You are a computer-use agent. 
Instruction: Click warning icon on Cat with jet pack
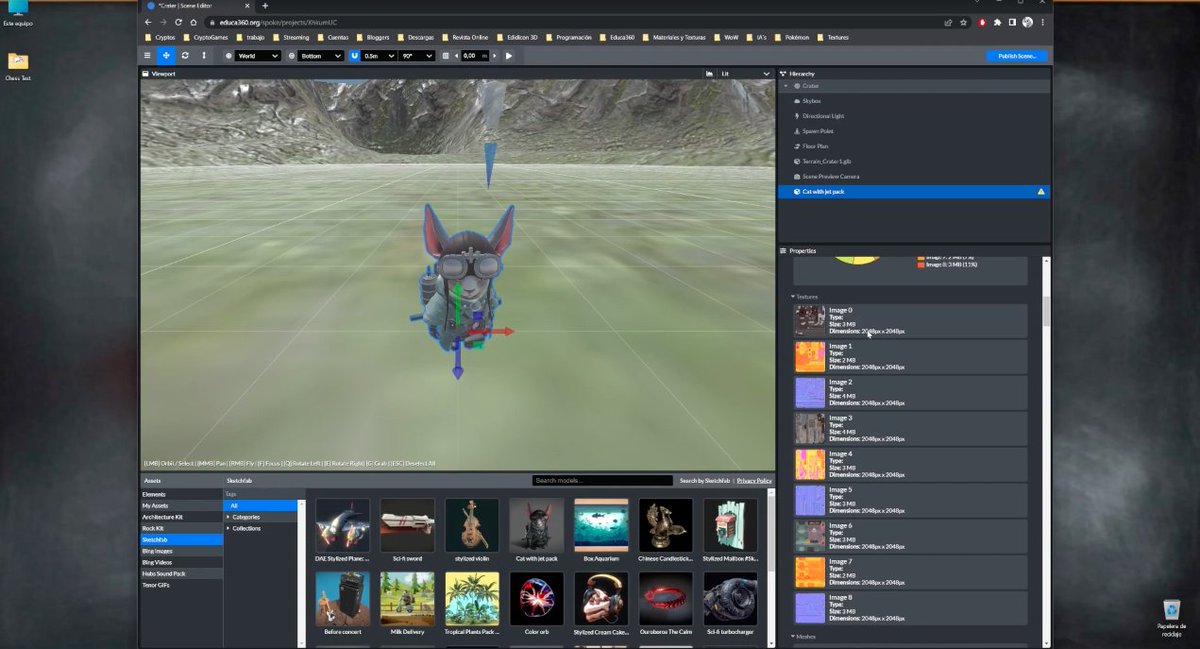tap(1041, 191)
